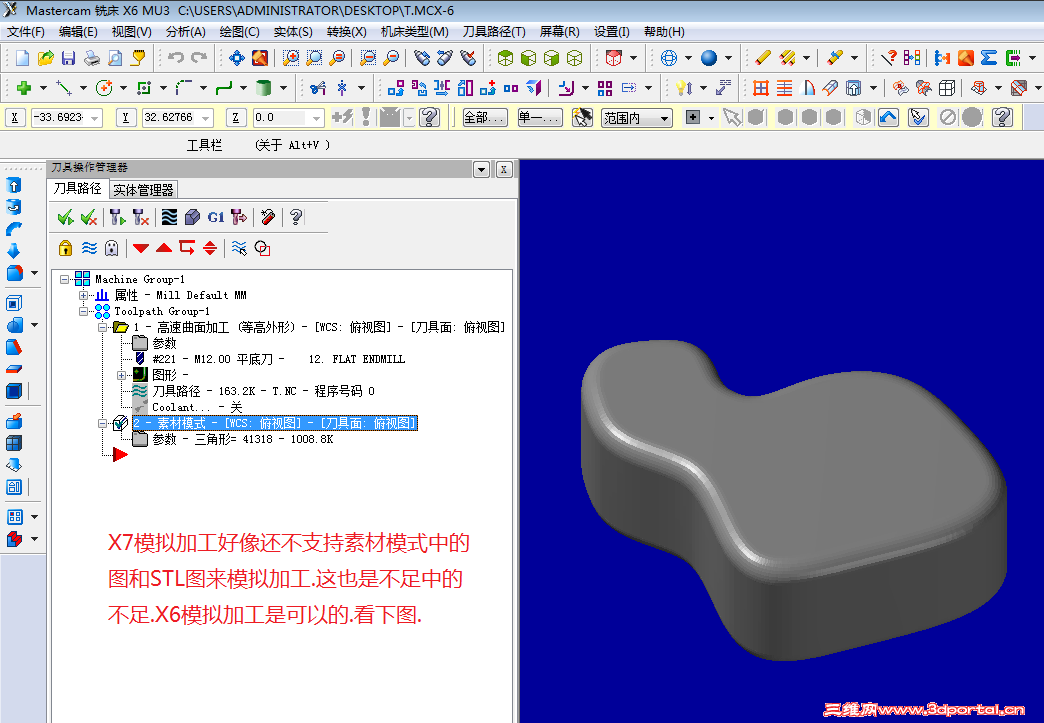Toggle toolpath display with blue waves icon
This screenshot has width=1044, height=723.
(x=89, y=248)
